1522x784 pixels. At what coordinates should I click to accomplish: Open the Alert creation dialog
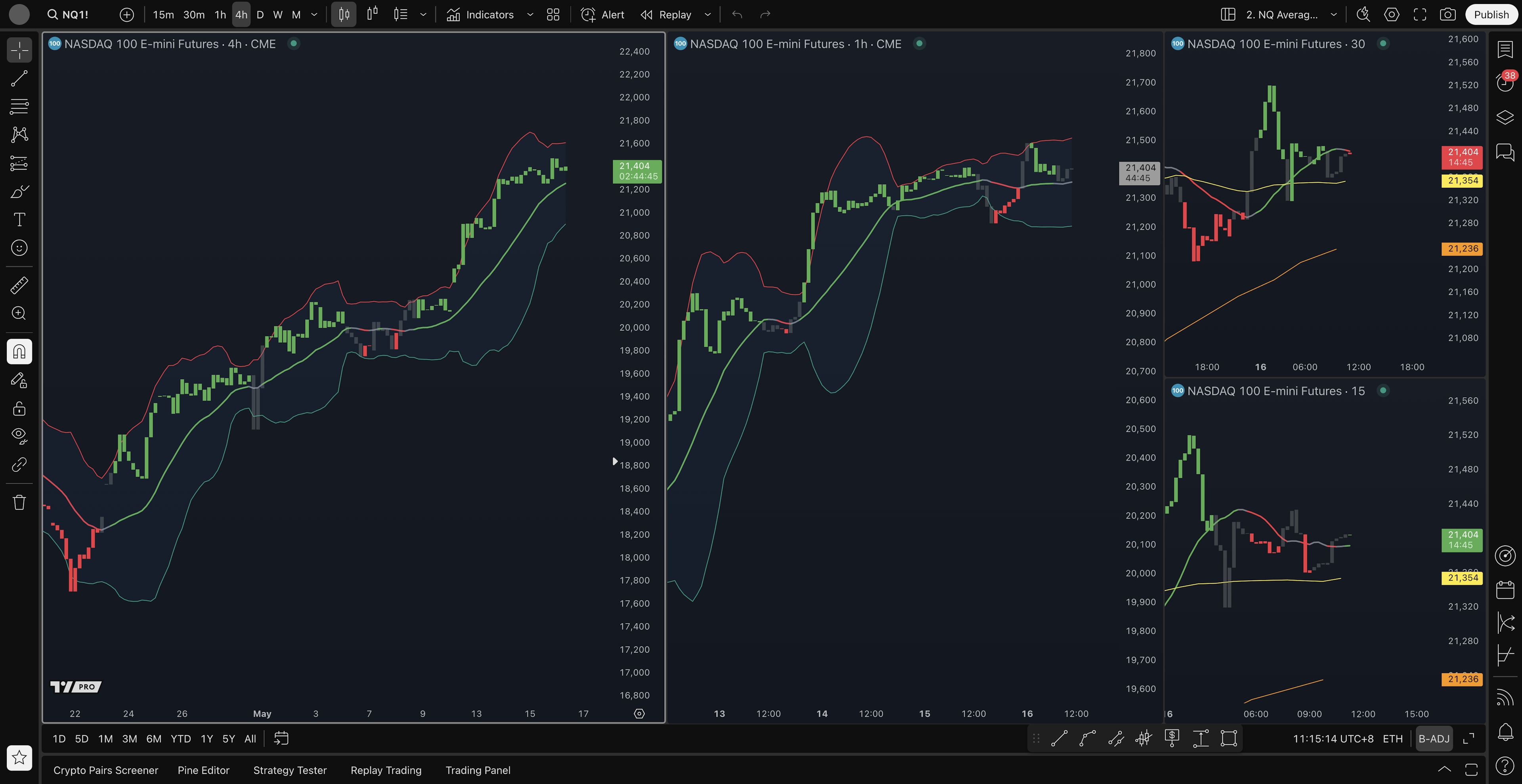click(x=602, y=15)
